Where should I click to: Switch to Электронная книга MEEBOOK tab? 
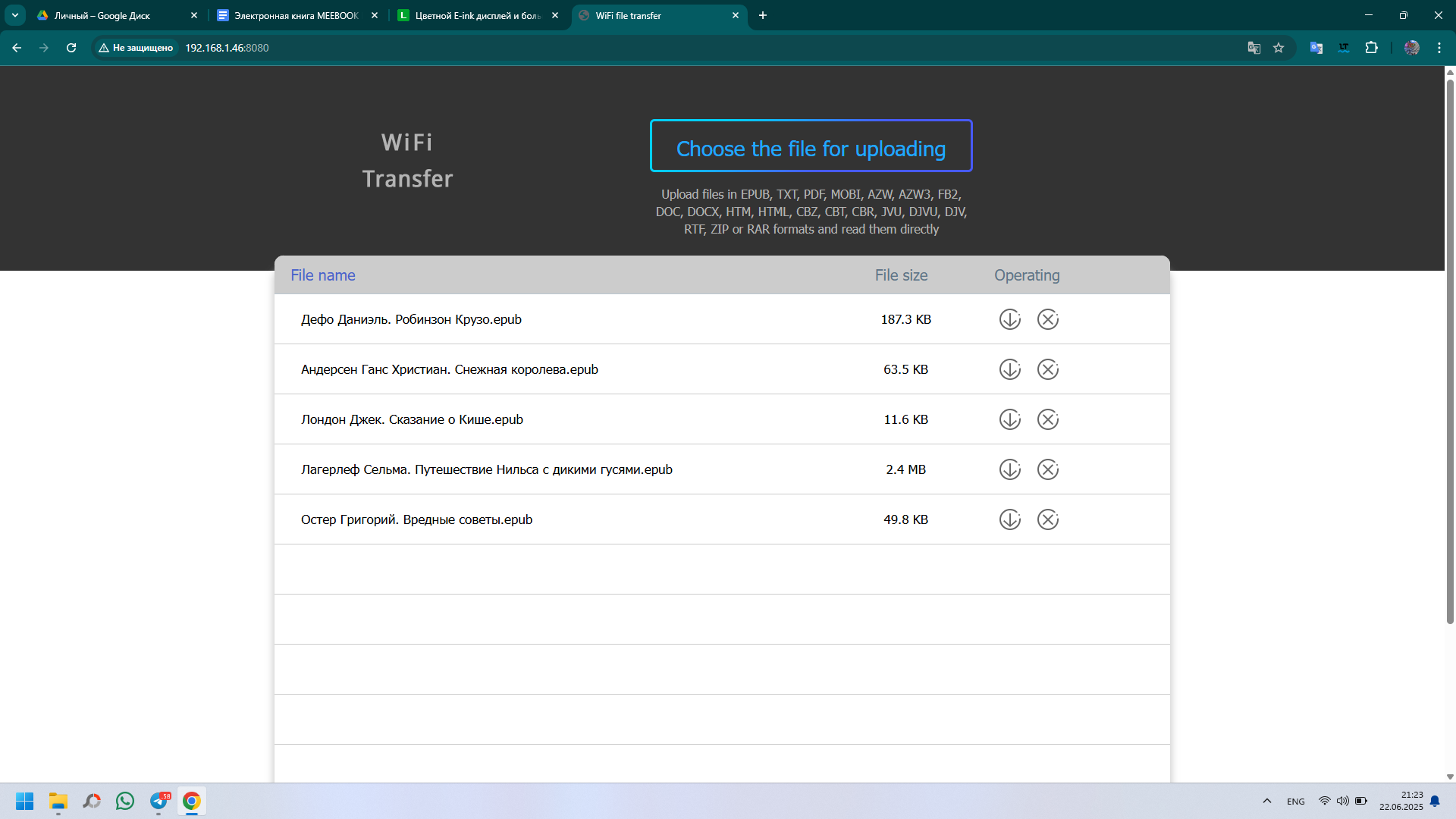(296, 15)
